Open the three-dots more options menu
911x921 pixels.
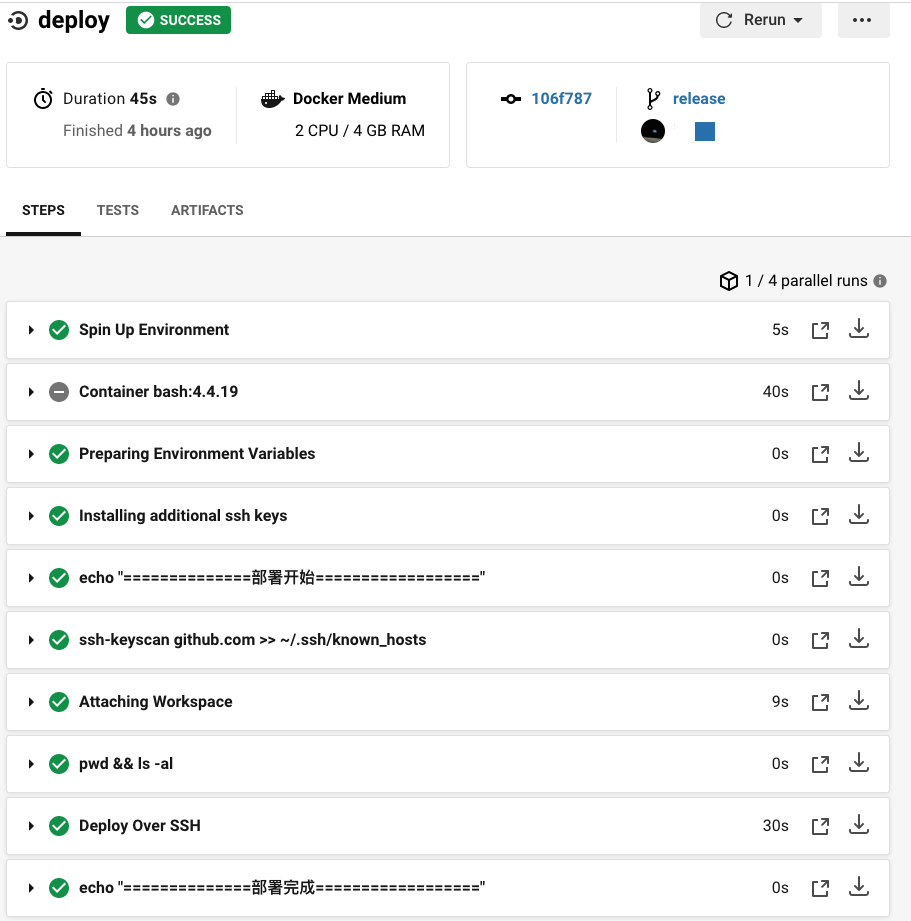click(x=863, y=20)
